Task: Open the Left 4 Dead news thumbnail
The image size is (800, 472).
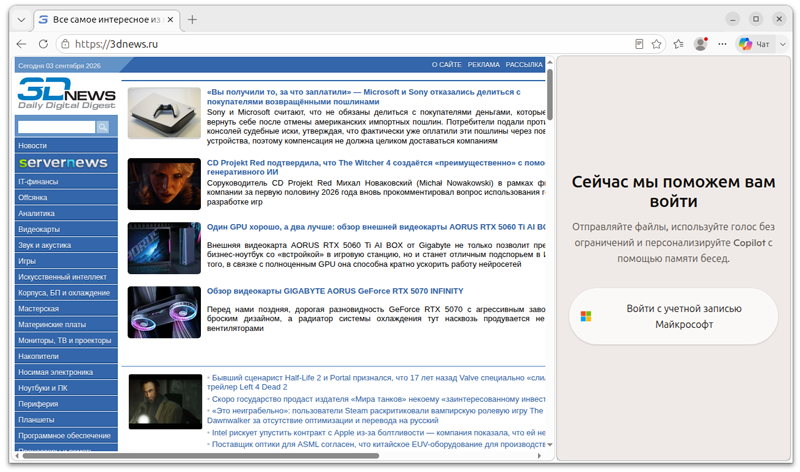Action: tap(165, 402)
